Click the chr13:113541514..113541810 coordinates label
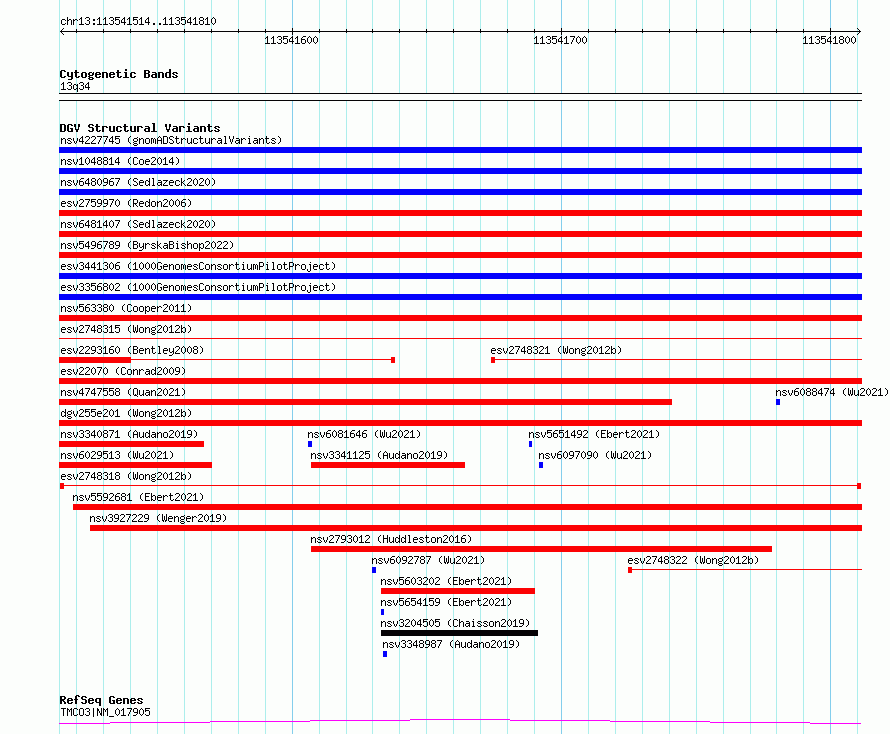The image size is (890, 734). tap(138, 22)
